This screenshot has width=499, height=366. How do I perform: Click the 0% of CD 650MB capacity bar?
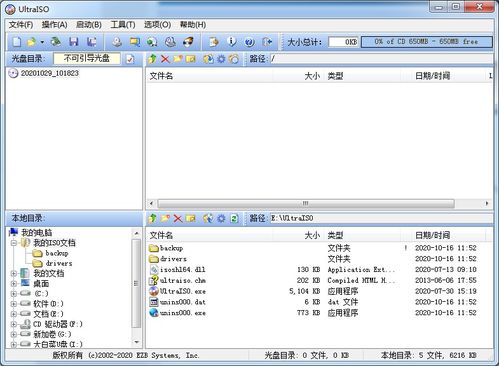point(427,42)
